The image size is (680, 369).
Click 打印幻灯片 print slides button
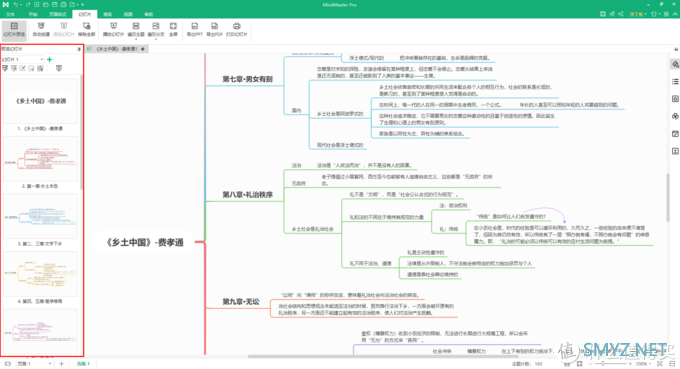236,29
